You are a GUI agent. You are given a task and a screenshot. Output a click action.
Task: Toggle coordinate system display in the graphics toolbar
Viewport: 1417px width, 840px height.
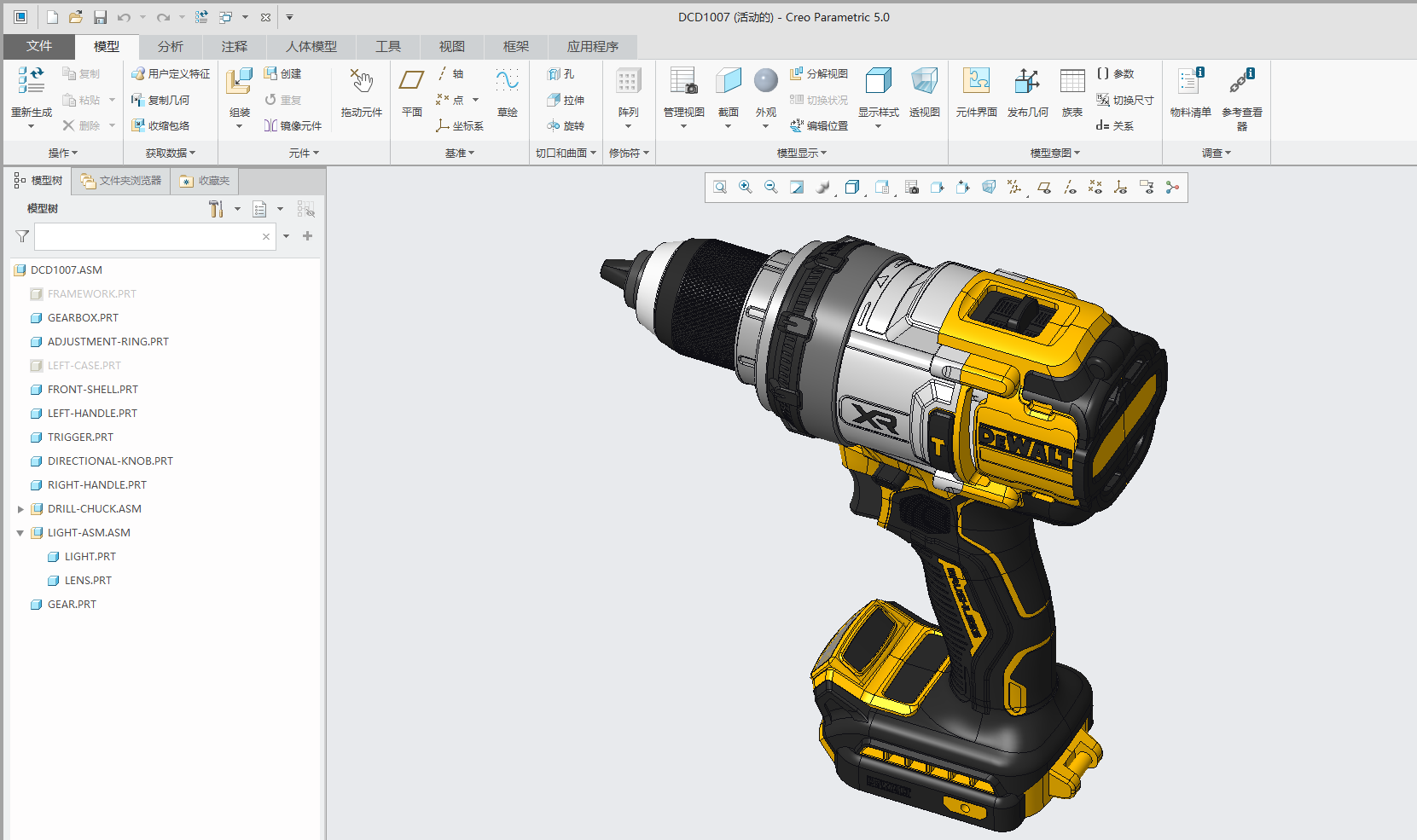pos(1120,187)
